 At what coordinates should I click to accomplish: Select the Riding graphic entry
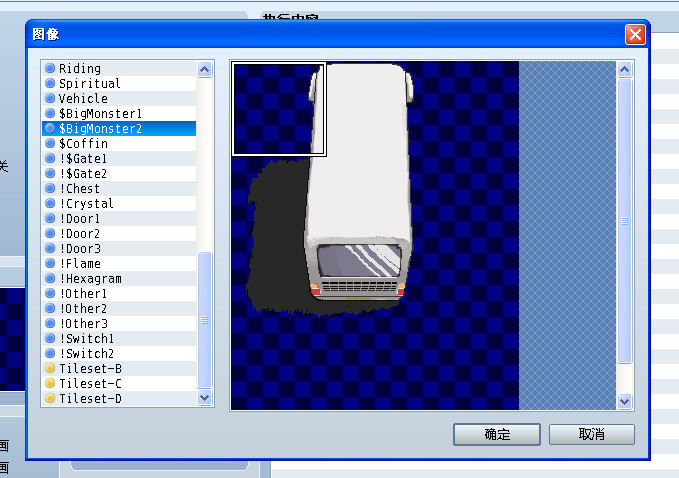point(119,68)
